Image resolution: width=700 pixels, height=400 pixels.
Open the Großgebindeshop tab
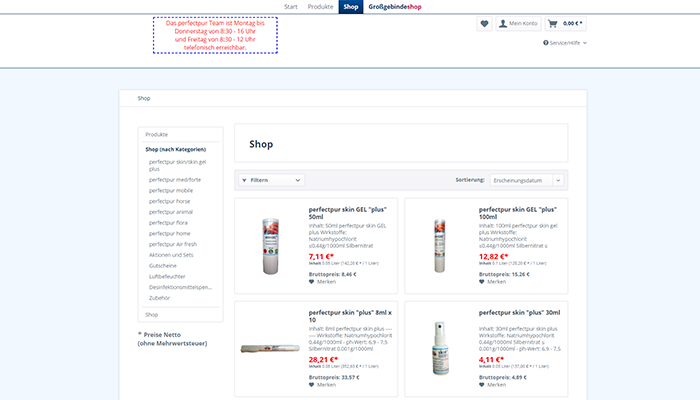click(x=395, y=7)
